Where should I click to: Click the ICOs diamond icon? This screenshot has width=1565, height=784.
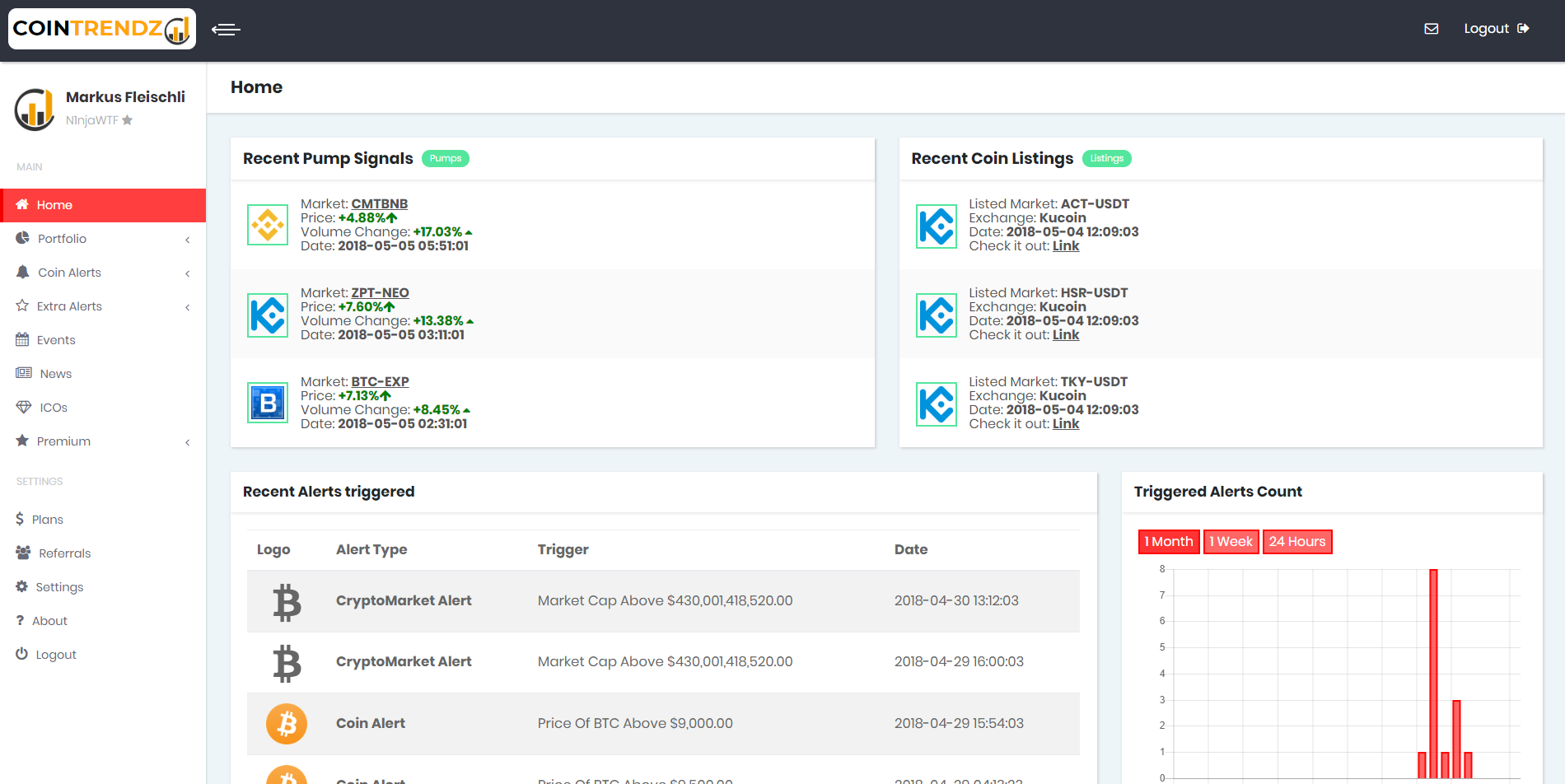24,407
